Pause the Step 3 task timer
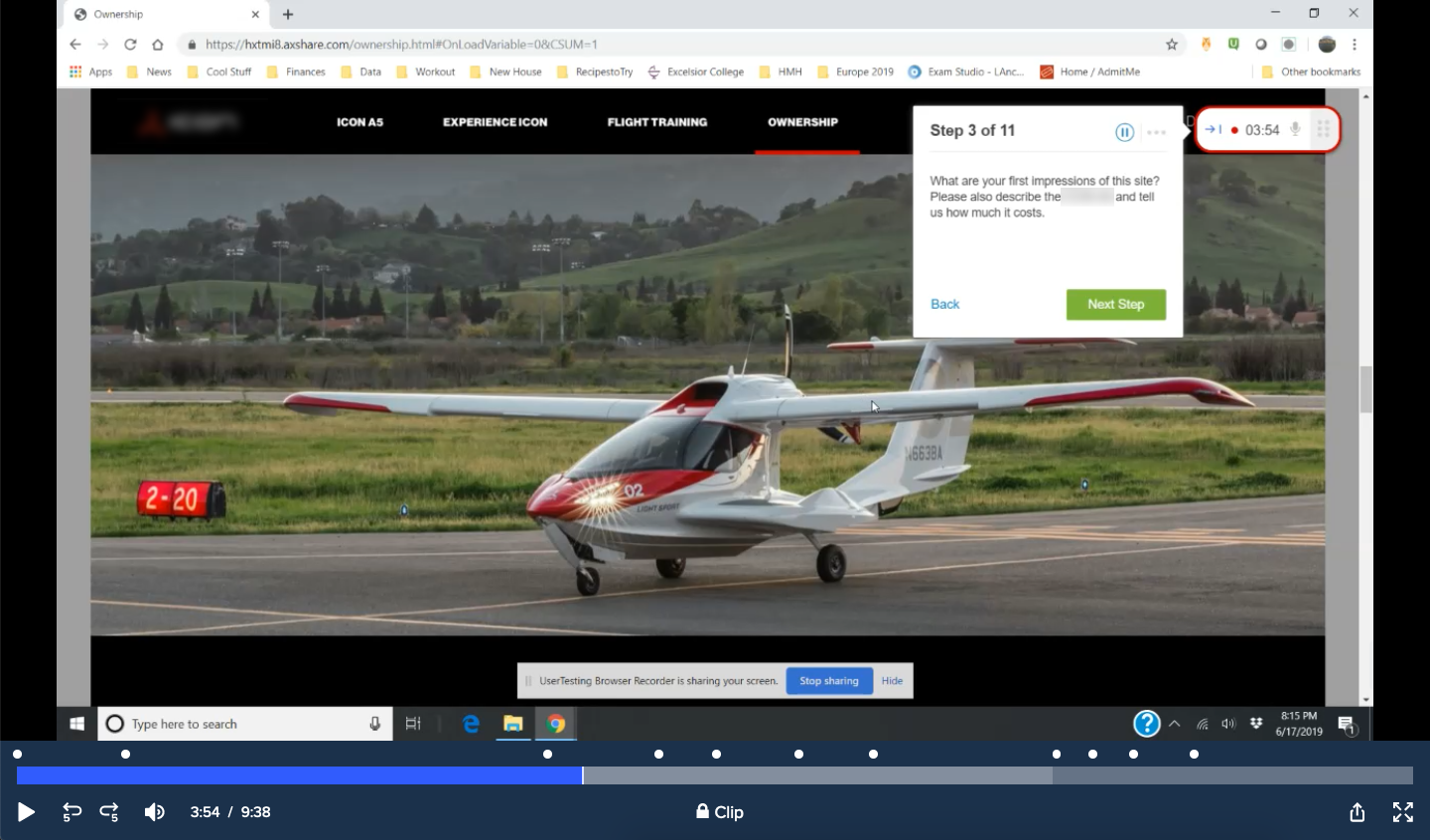1430x840 pixels. (x=1124, y=131)
